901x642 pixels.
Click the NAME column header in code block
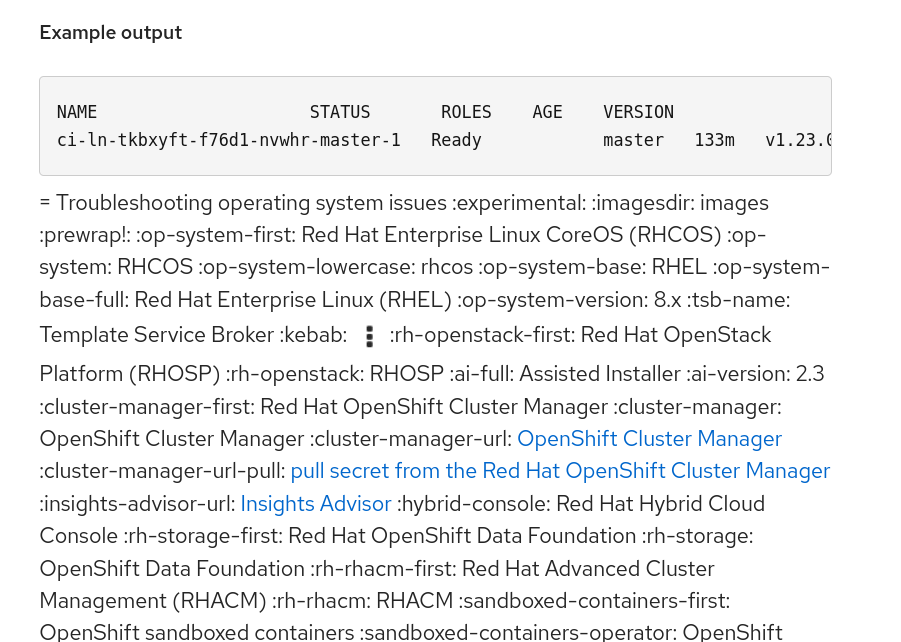[77, 112]
